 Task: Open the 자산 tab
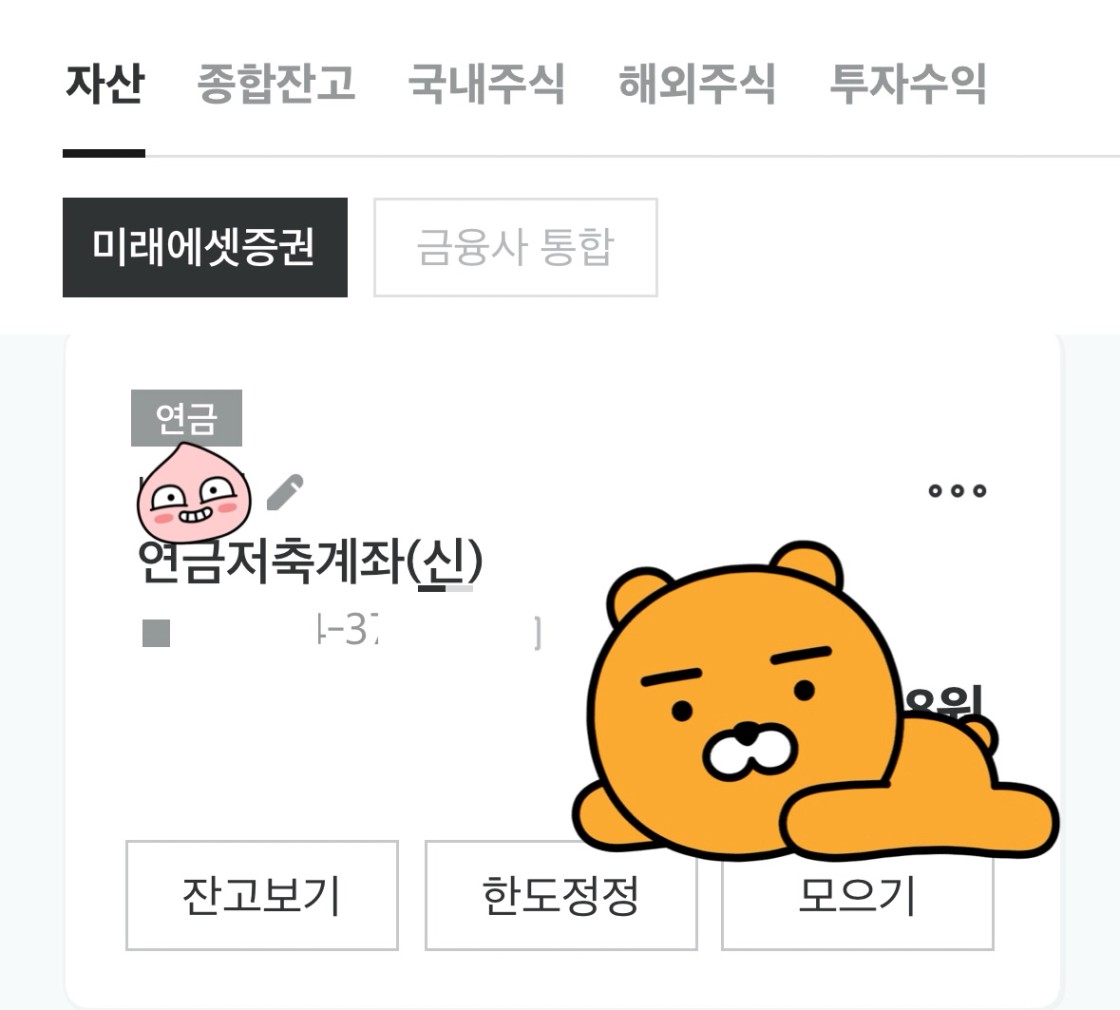(105, 84)
